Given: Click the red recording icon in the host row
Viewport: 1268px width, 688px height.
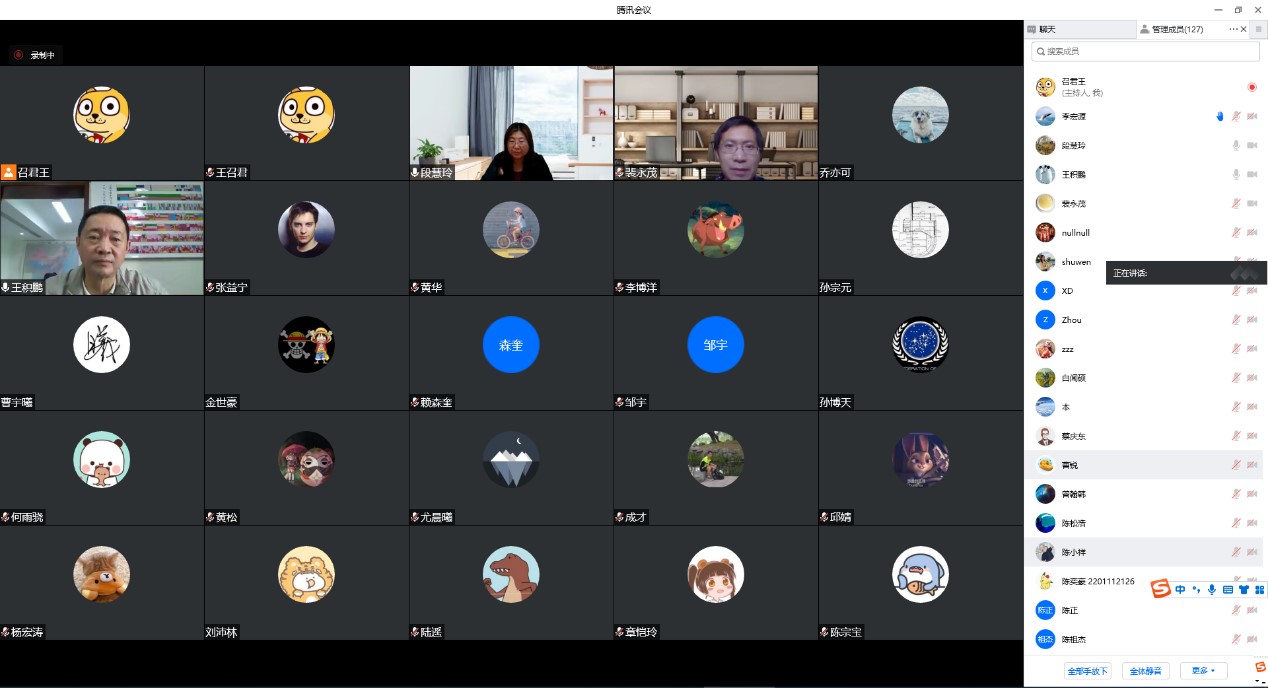Looking at the screenshot, I should 1251,87.
